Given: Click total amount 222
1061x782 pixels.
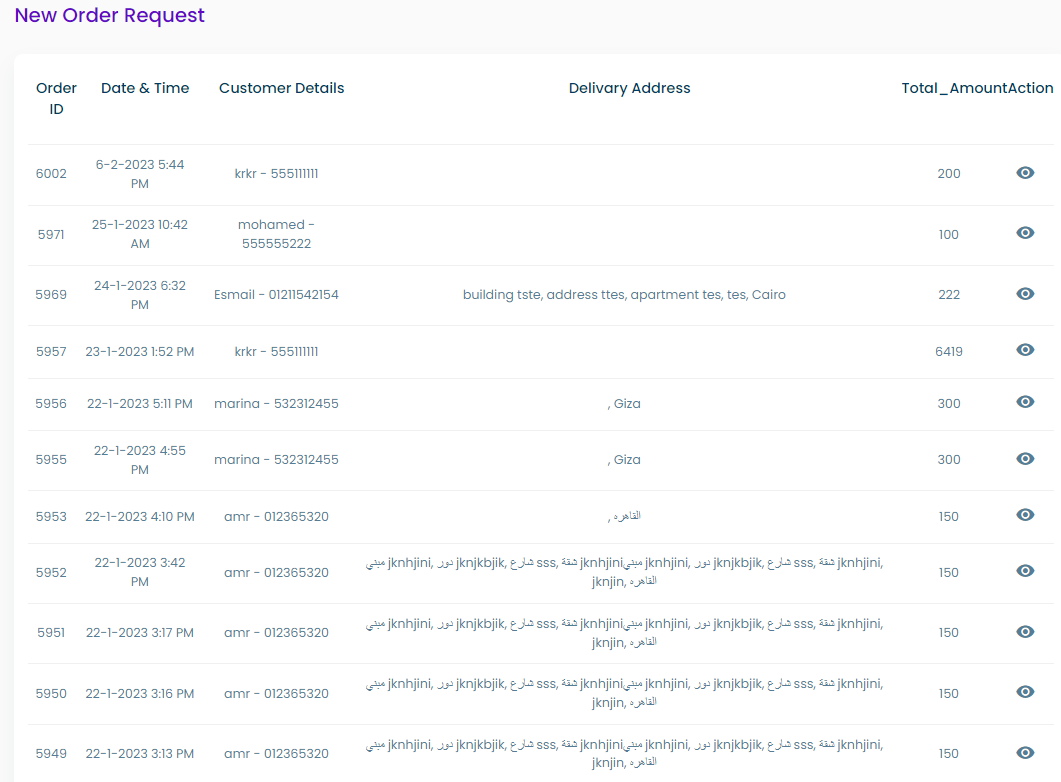Looking at the screenshot, I should pos(949,295).
